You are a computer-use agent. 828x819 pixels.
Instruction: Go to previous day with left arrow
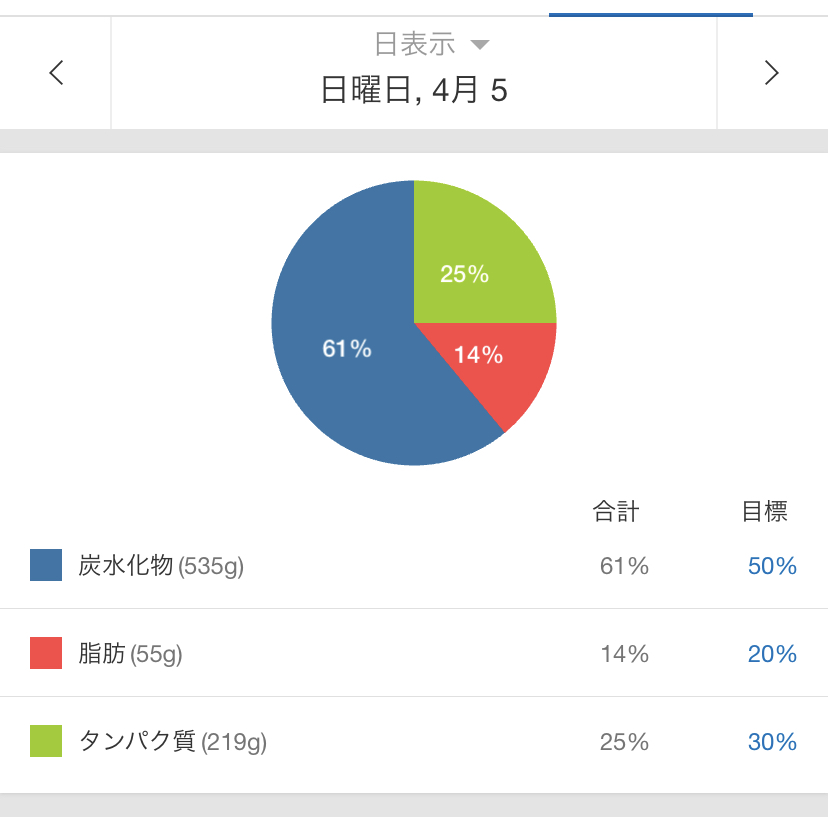57,72
